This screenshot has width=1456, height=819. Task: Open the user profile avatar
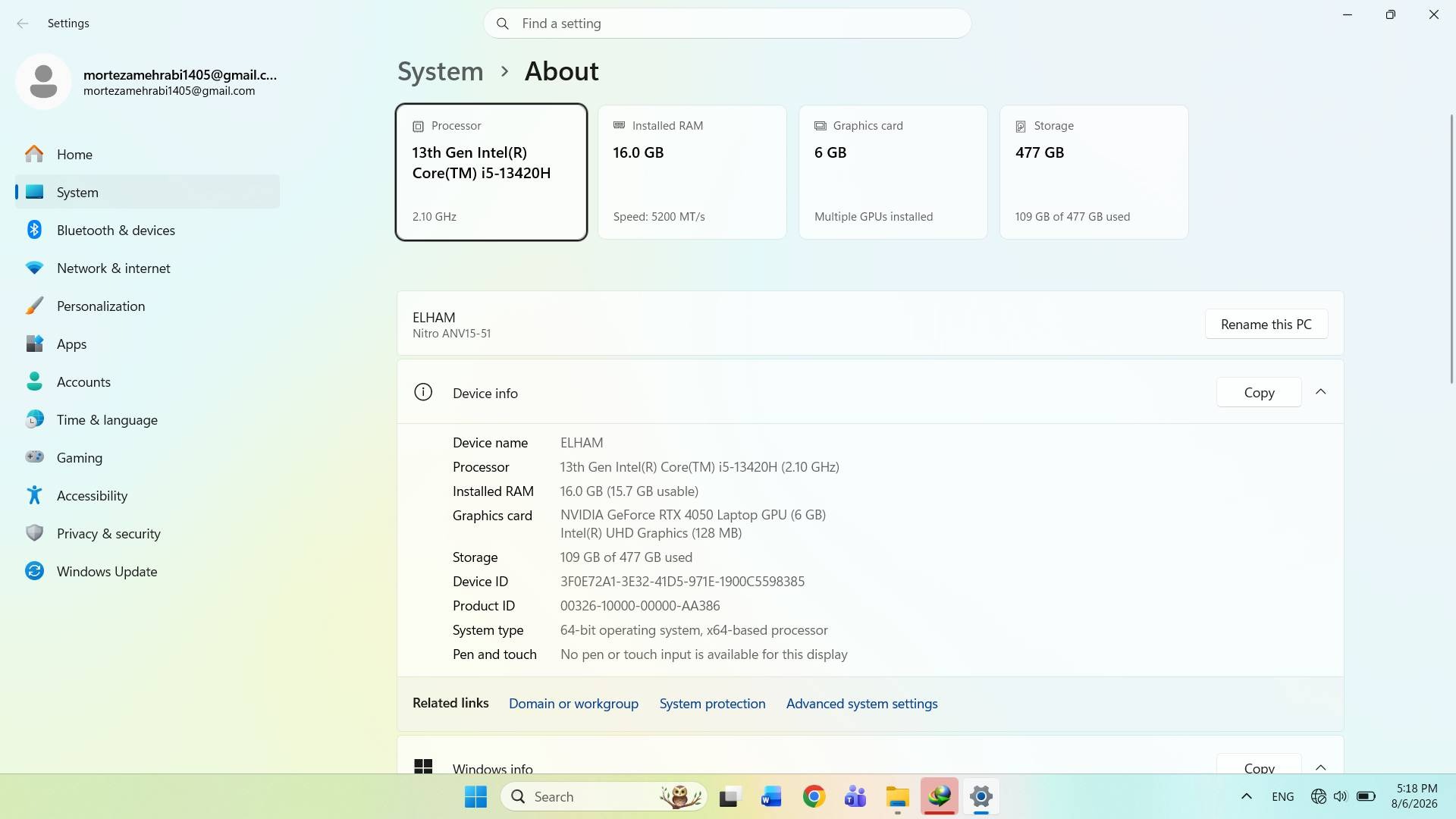click(43, 81)
